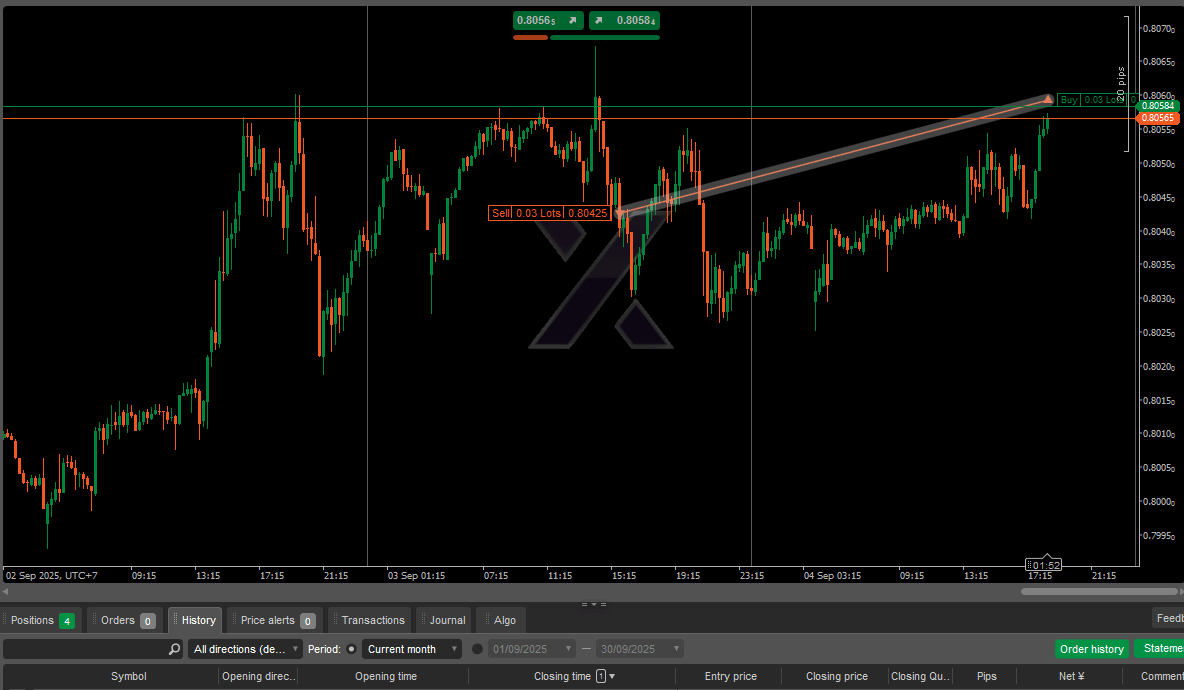Click the Closing time sort arrow indicator
Image resolution: width=1184 pixels, height=690 pixels.
click(612, 677)
